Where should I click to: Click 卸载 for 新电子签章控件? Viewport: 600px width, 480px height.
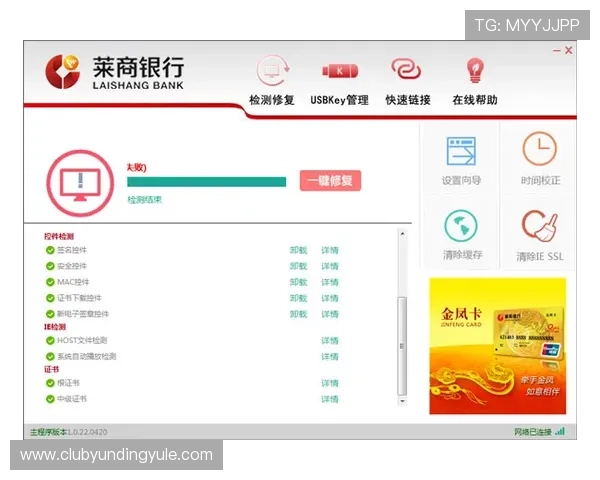tap(298, 314)
